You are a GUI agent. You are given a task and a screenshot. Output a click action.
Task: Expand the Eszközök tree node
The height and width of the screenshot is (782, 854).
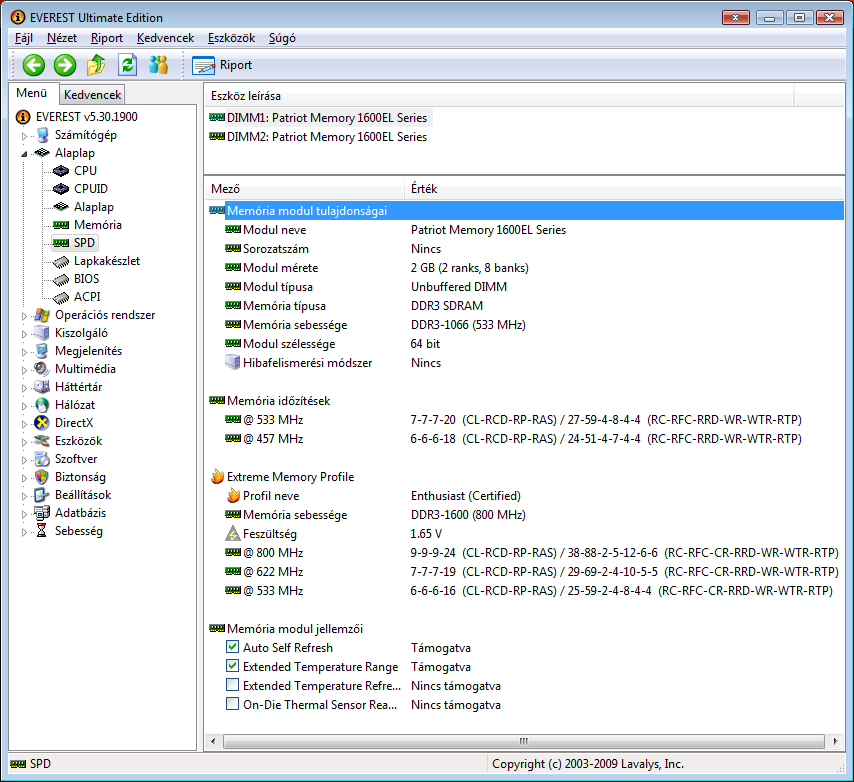(24, 442)
